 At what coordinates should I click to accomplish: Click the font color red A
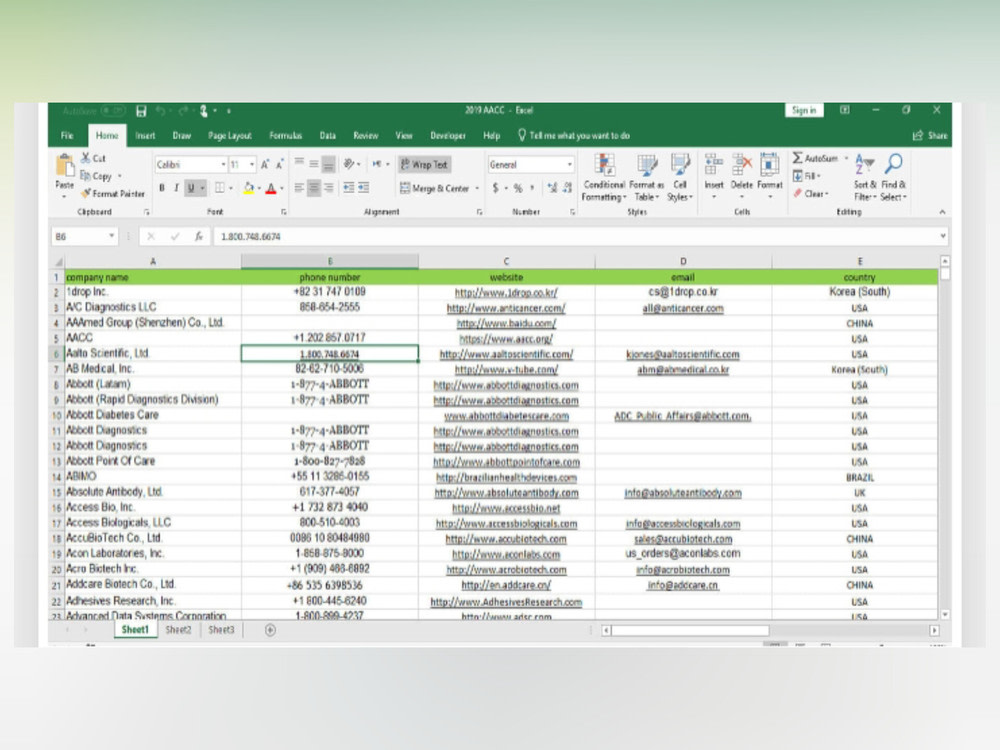[271, 188]
